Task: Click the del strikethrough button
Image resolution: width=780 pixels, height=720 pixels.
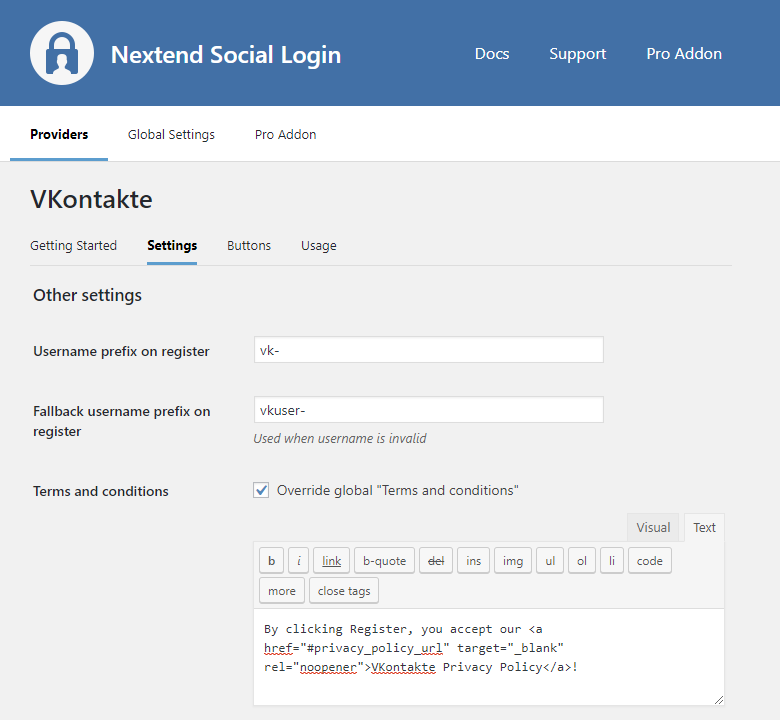Action: point(435,561)
